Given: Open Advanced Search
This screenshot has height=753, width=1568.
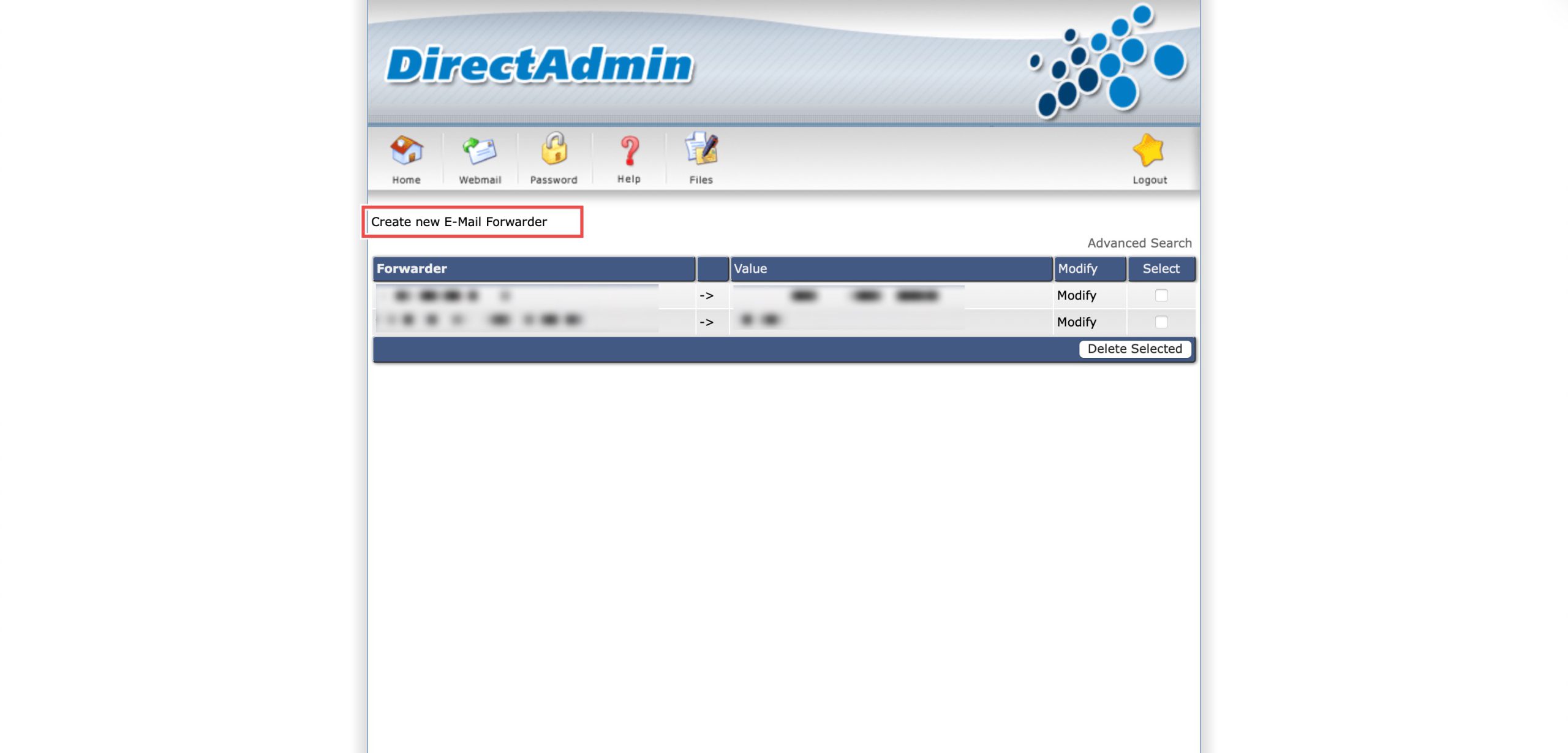Looking at the screenshot, I should pos(1139,243).
